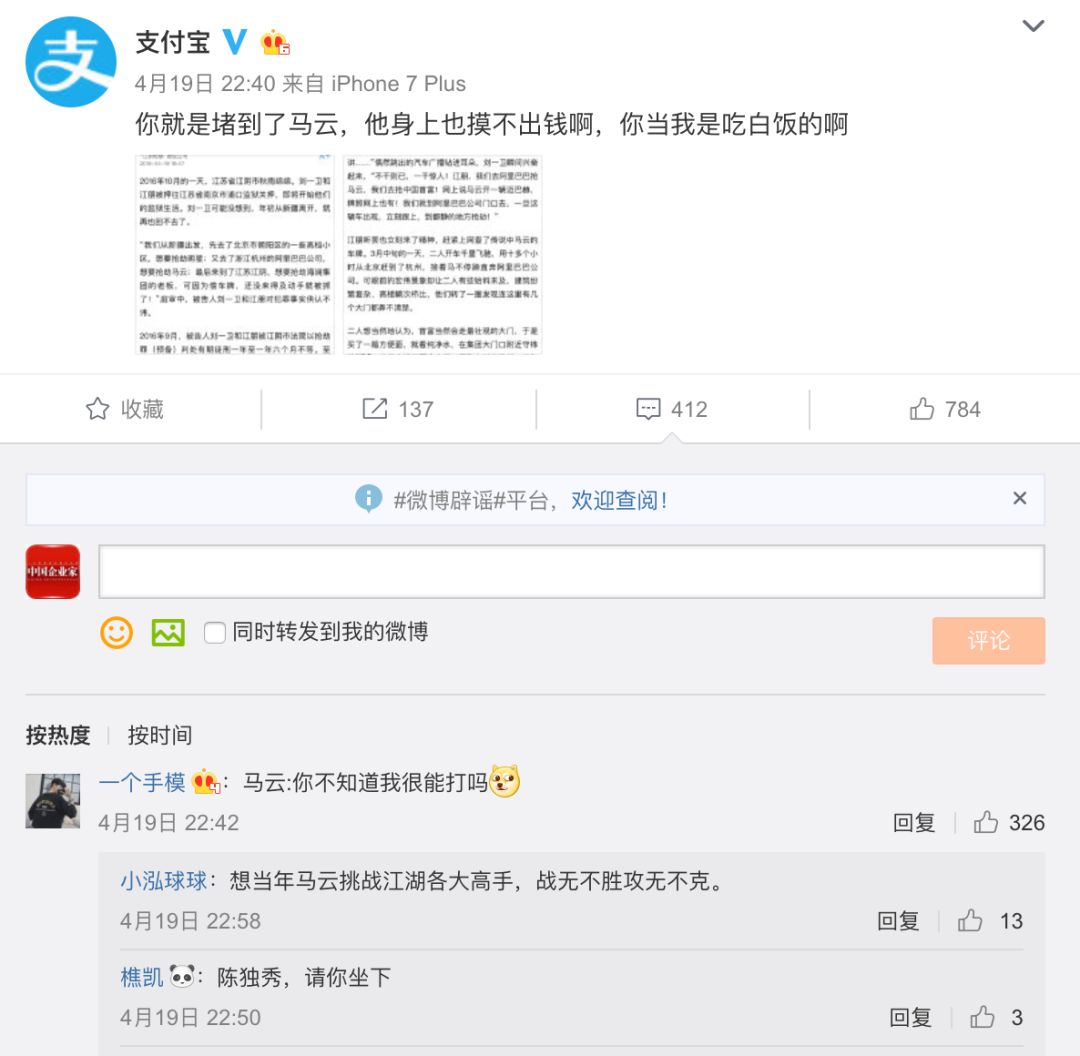Image resolution: width=1080 pixels, height=1056 pixels.
Task: Add post to favorites with 收藏 star
Action: click(x=125, y=408)
